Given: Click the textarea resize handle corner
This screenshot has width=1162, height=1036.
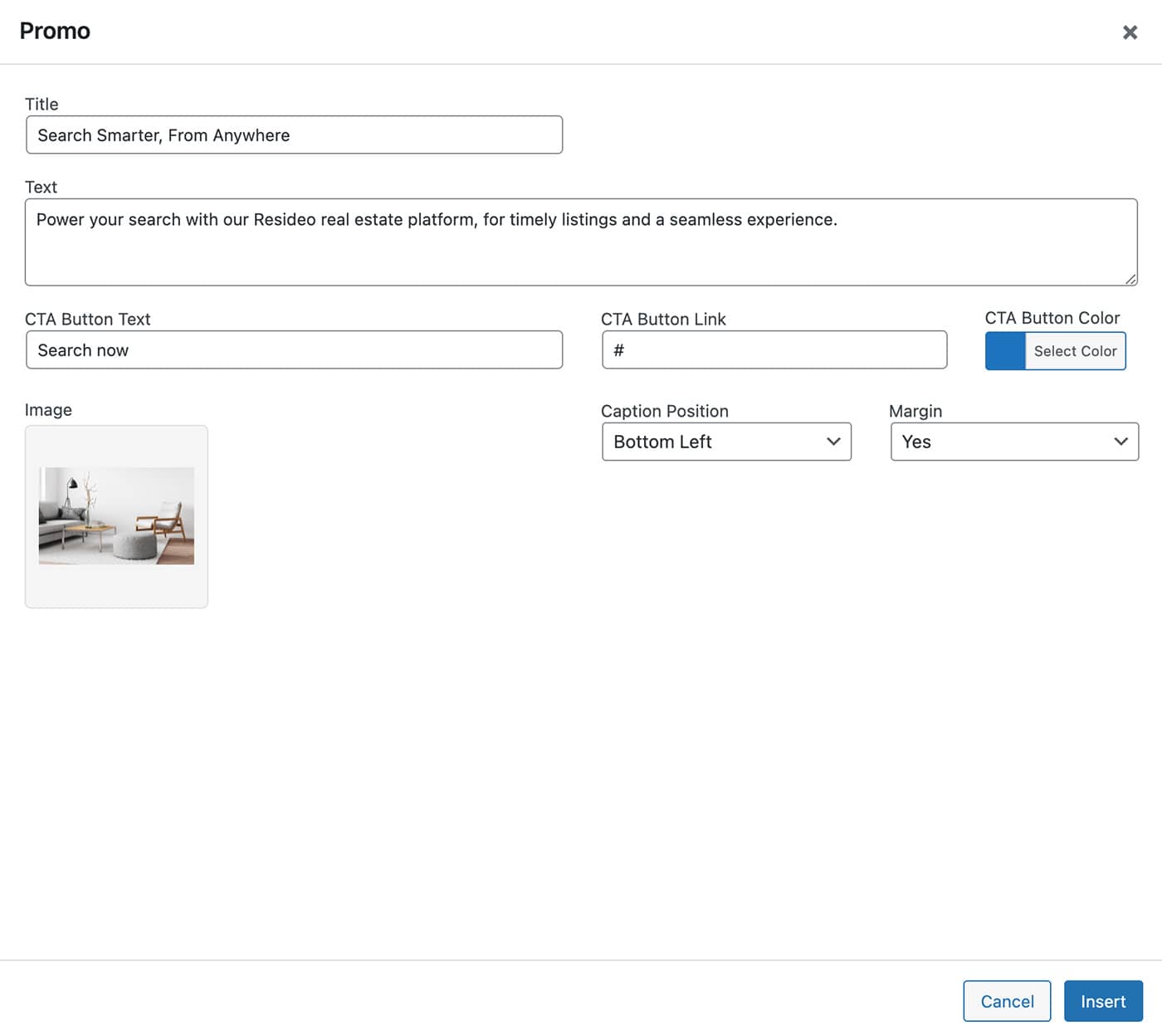Looking at the screenshot, I should 1130,280.
